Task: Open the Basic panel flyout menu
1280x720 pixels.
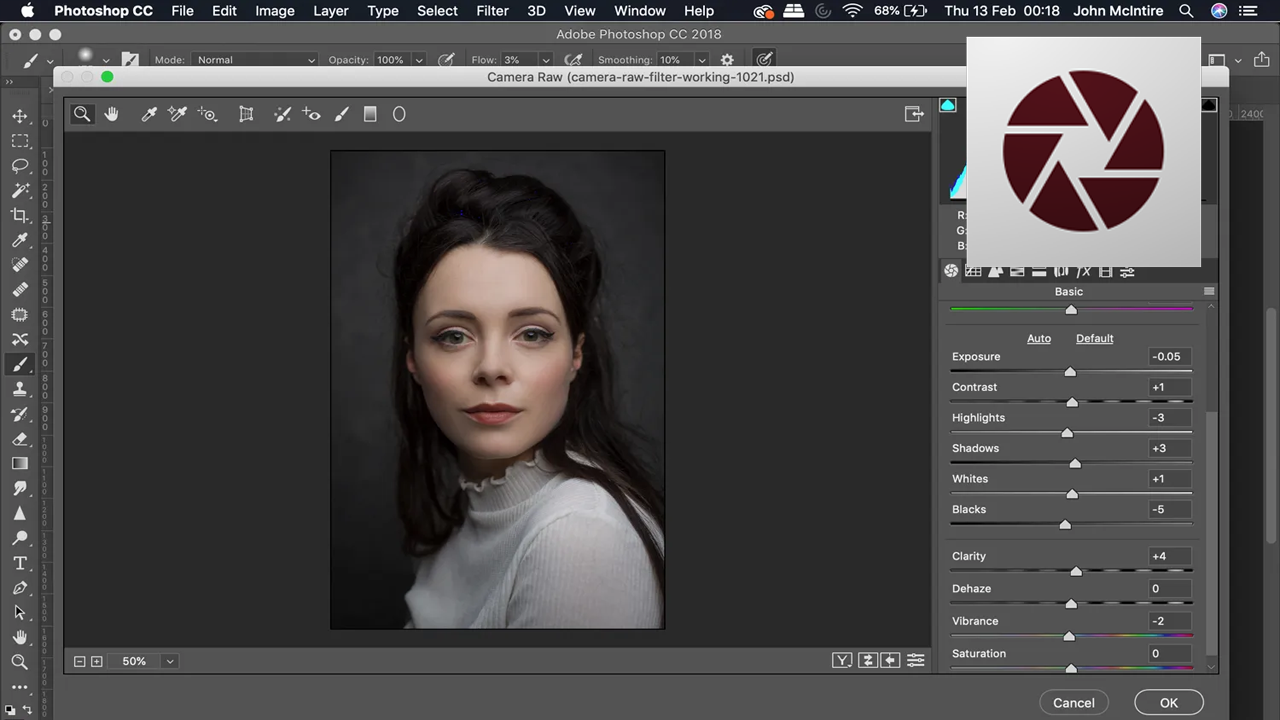Action: pos(1209,291)
